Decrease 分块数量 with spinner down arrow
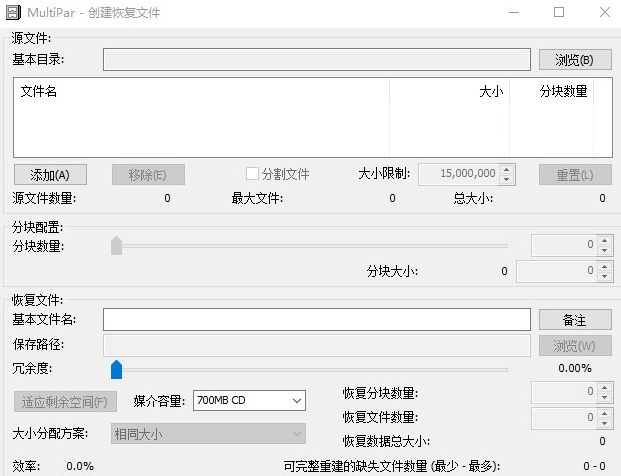The image size is (621, 476). (604, 251)
